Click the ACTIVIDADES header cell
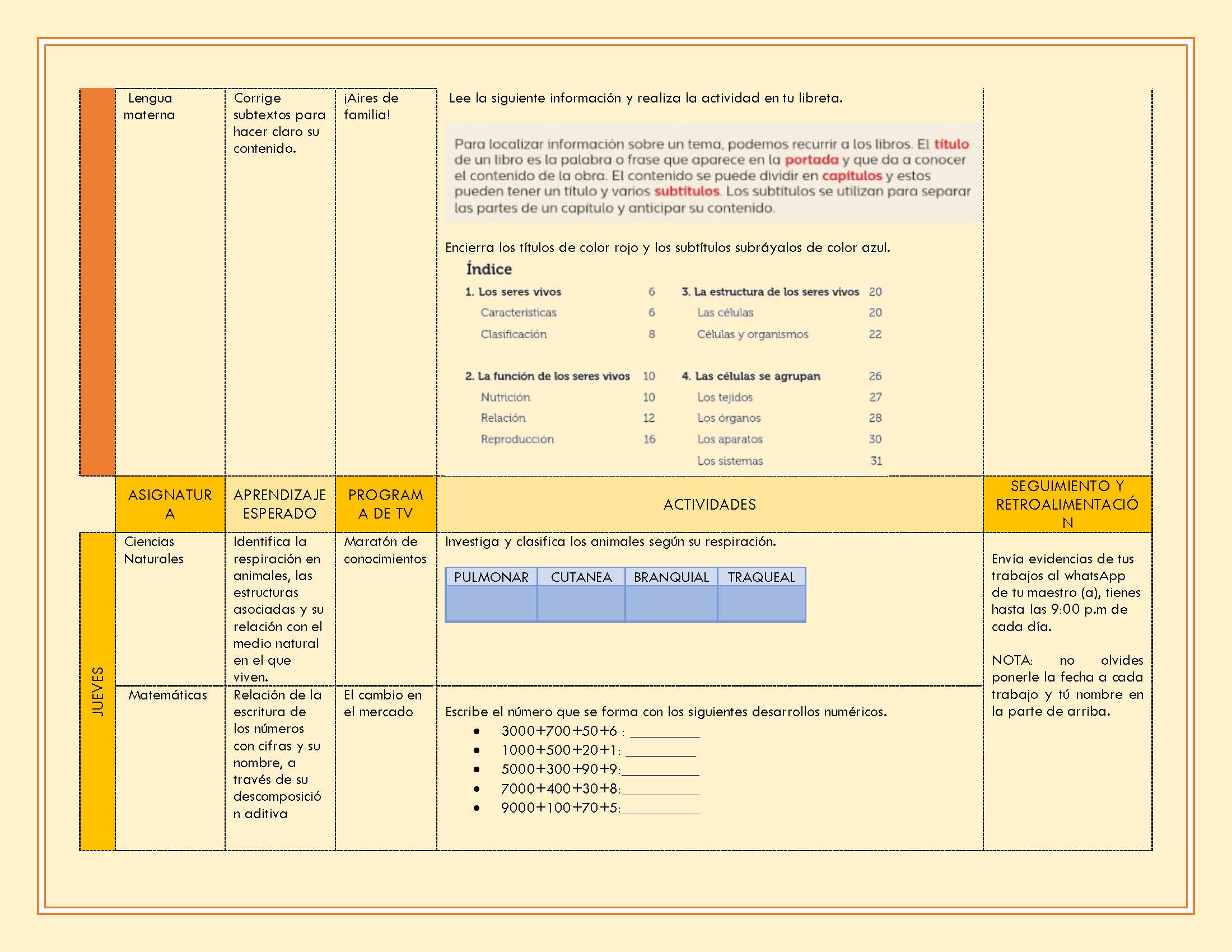Screen dimensions: 1232x952 (710, 504)
